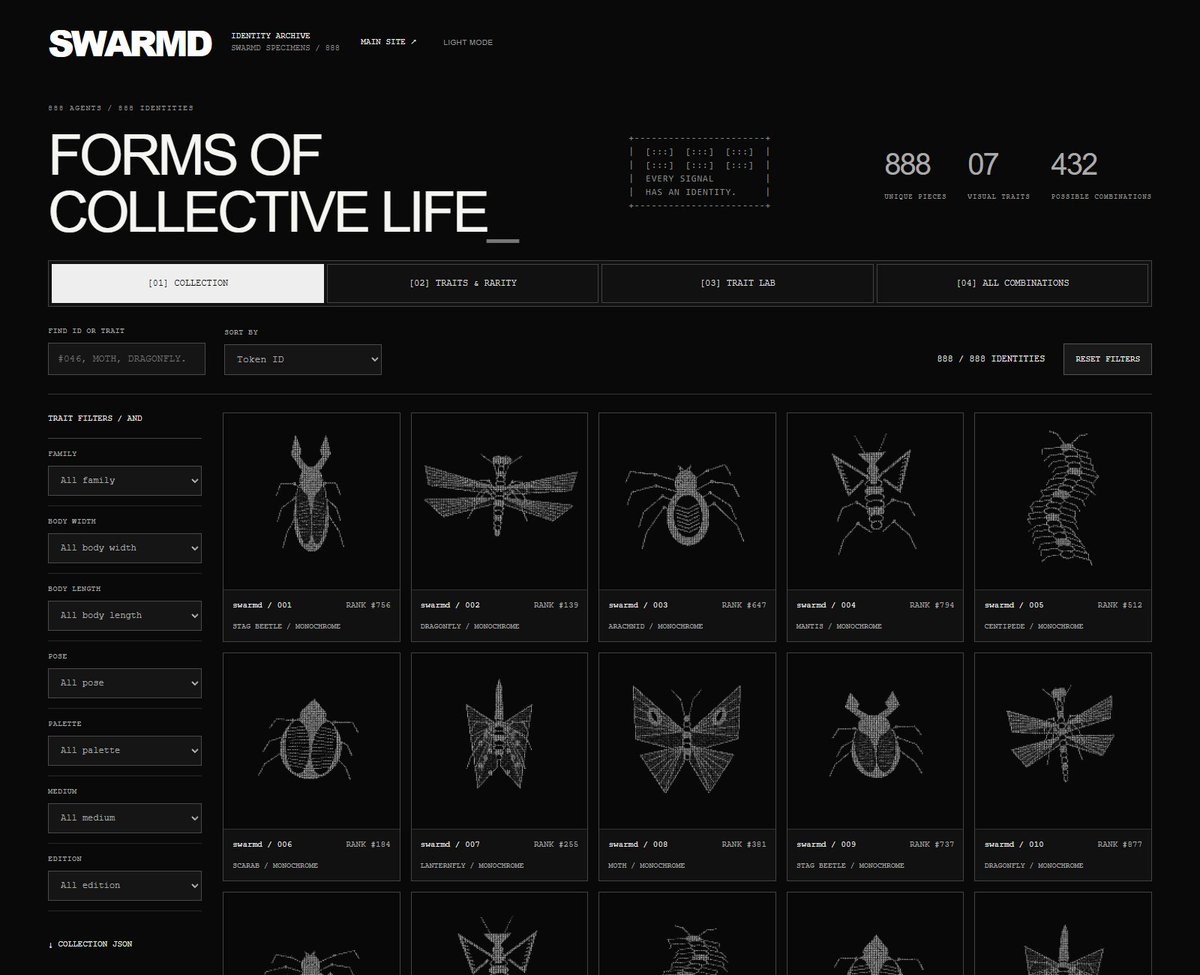1200x975 pixels.
Task: Open the [03] TRAIT LAB tab
Action: click(737, 283)
